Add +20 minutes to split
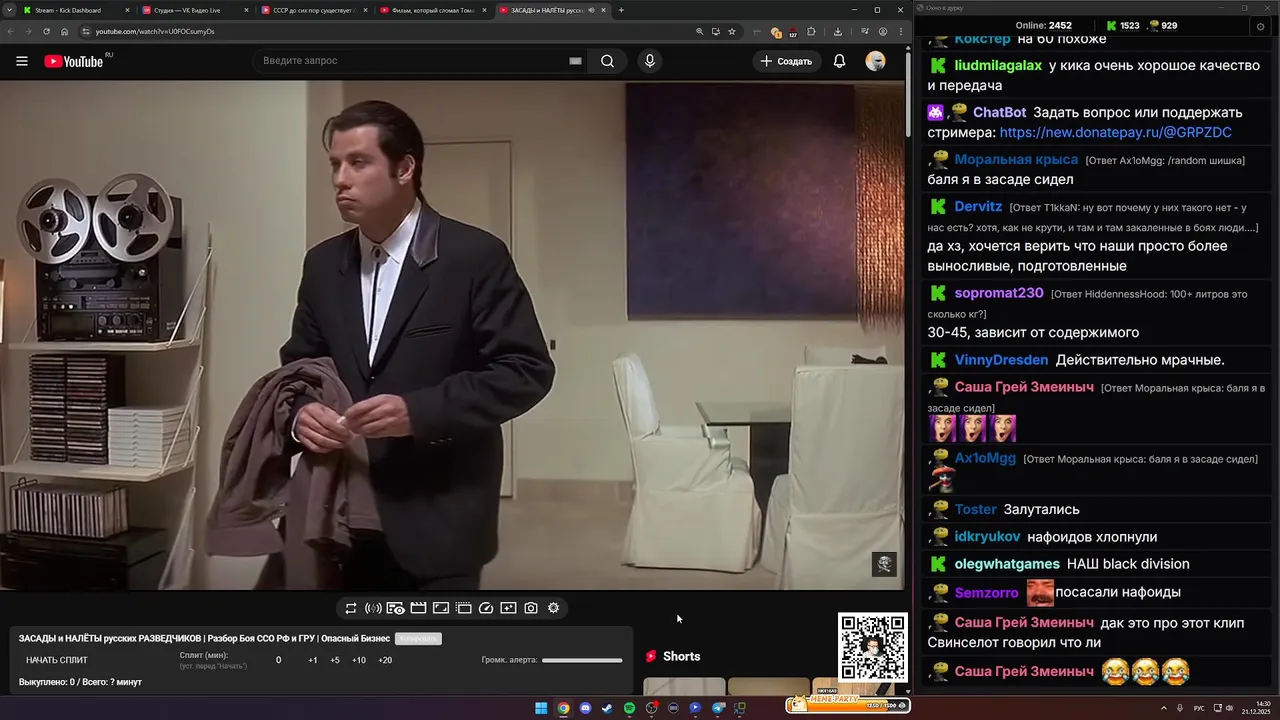 (x=385, y=660)
